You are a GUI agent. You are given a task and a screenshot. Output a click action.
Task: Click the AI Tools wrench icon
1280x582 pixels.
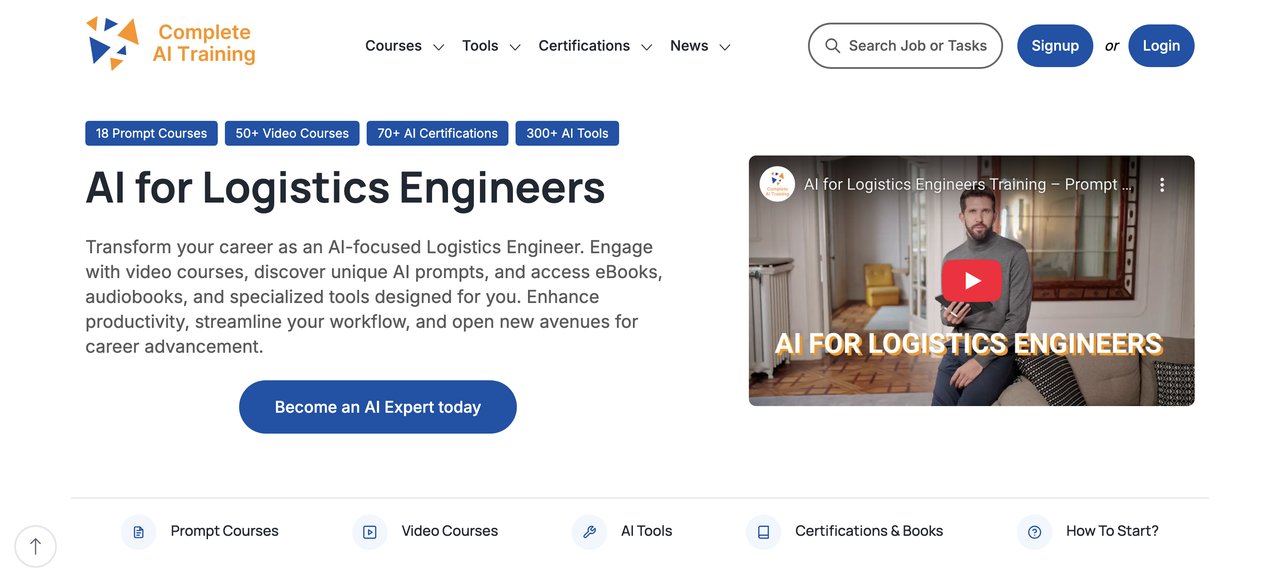pyautogui.click(x=589, y=532)
